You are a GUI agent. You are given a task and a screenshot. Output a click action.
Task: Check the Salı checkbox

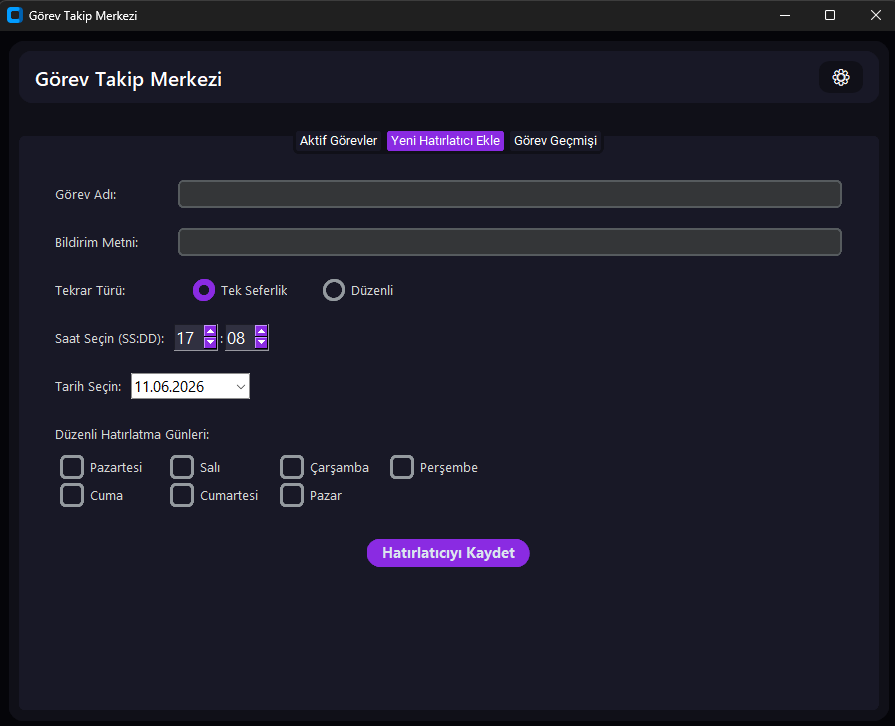coord(182,467)
